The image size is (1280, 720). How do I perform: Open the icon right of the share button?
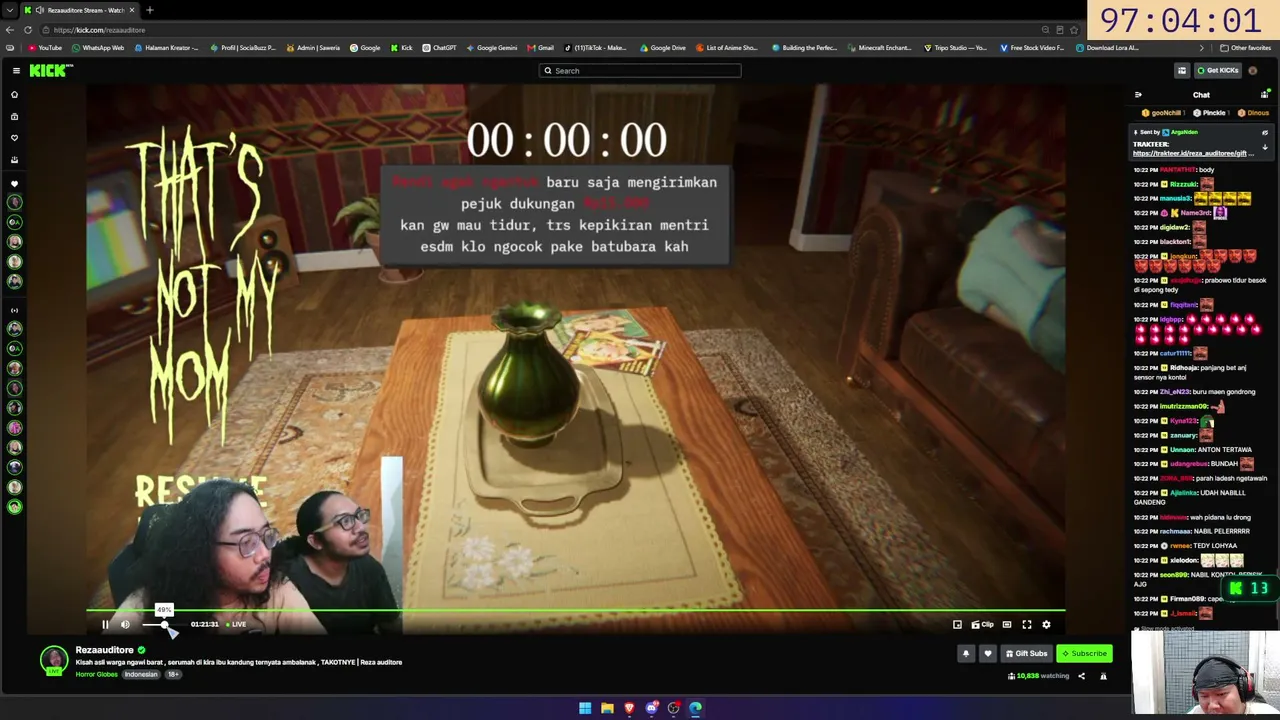(1103, 676)
